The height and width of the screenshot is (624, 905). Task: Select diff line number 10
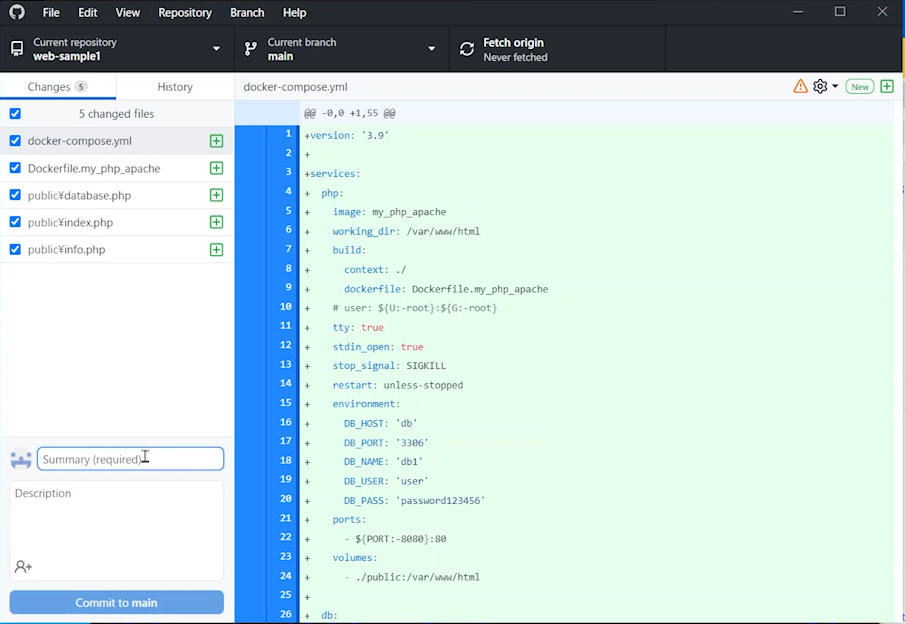tap(286, 307)
